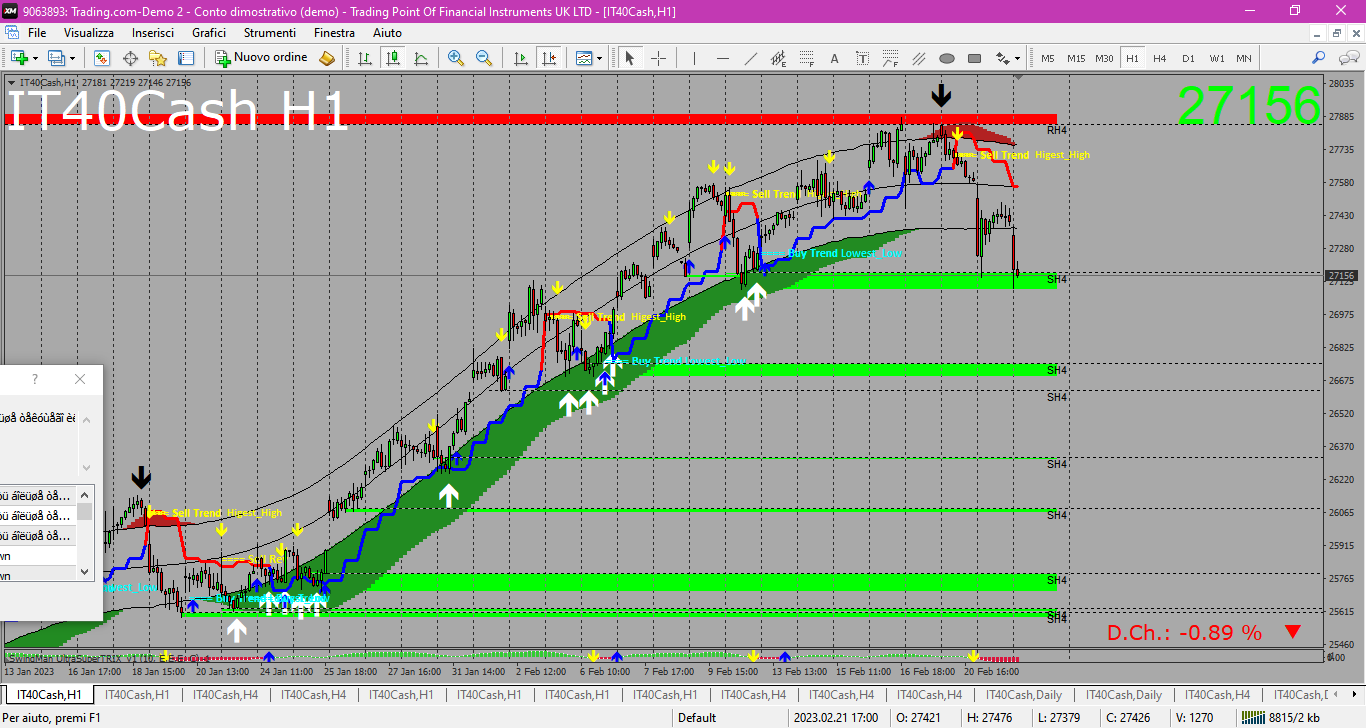1366x728 pixels.
Task: Switch chart to candlesticks style
Action: (394, 58)
